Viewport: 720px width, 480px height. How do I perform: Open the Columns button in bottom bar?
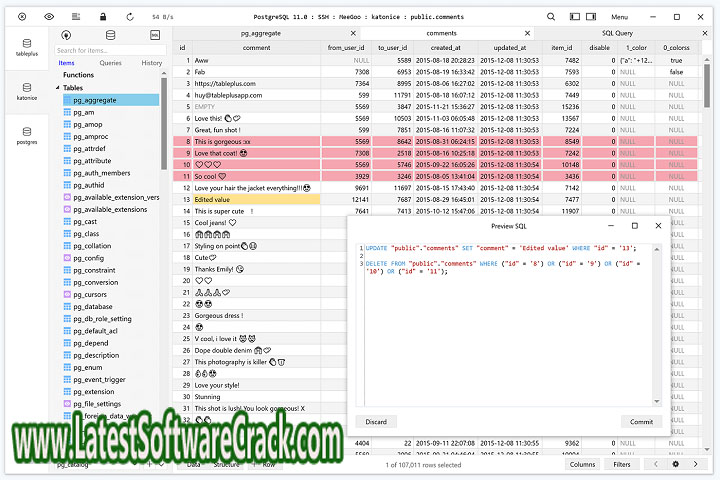[582, 464]
